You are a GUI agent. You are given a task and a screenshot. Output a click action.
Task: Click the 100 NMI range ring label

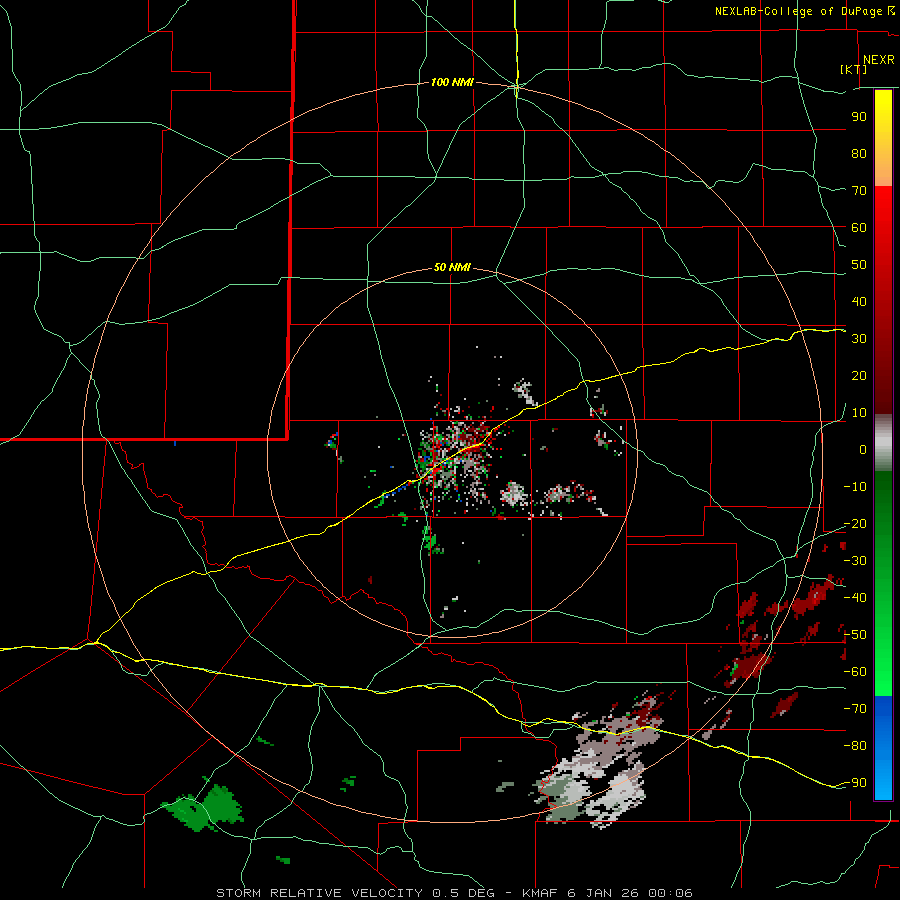click(452, 83)
